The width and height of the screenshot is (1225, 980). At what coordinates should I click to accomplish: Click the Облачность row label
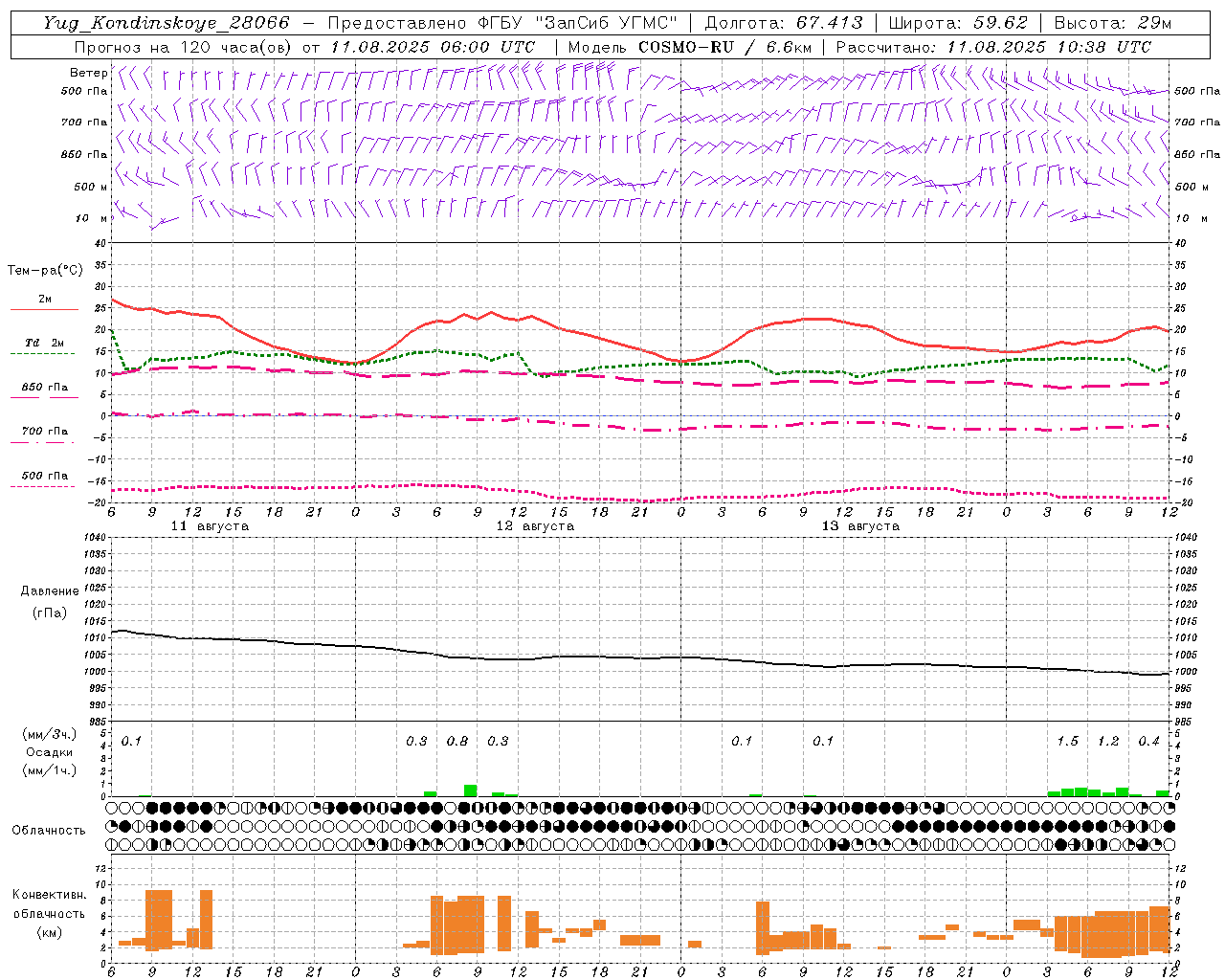[49, 831]
